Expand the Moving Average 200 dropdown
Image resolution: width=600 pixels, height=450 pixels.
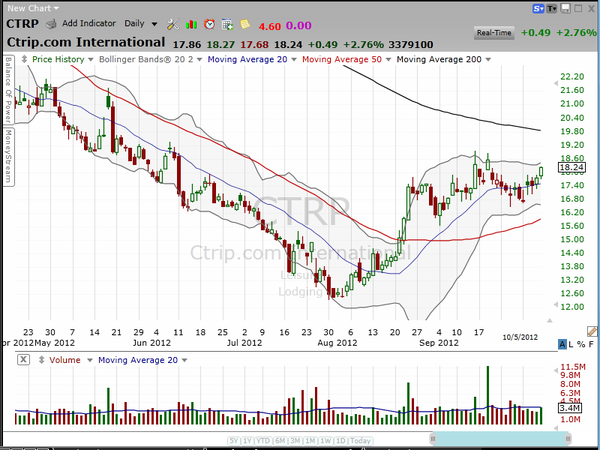[488, 60]
